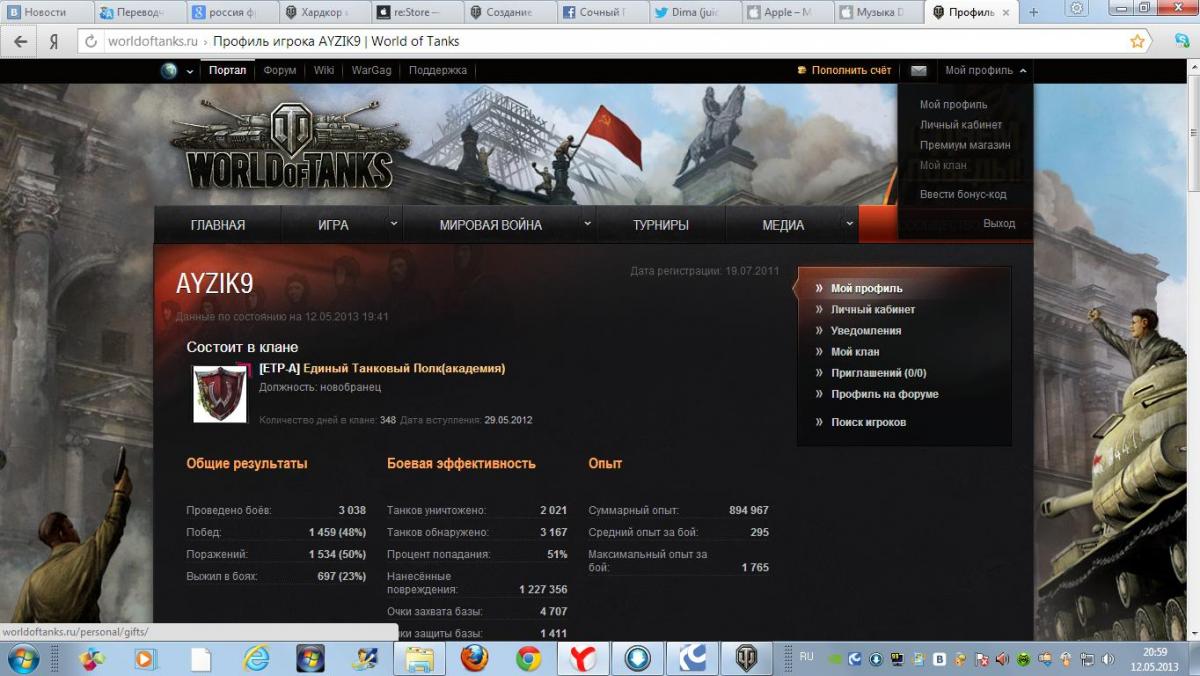Open Windows Start menu orb
The width and height of the screenshot is (1200, 676).
22,658
